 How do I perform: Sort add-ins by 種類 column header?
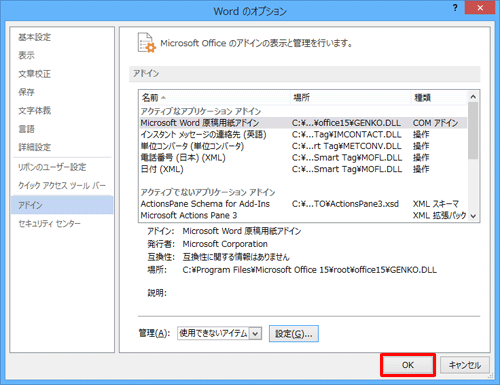[x=439, y=98]
